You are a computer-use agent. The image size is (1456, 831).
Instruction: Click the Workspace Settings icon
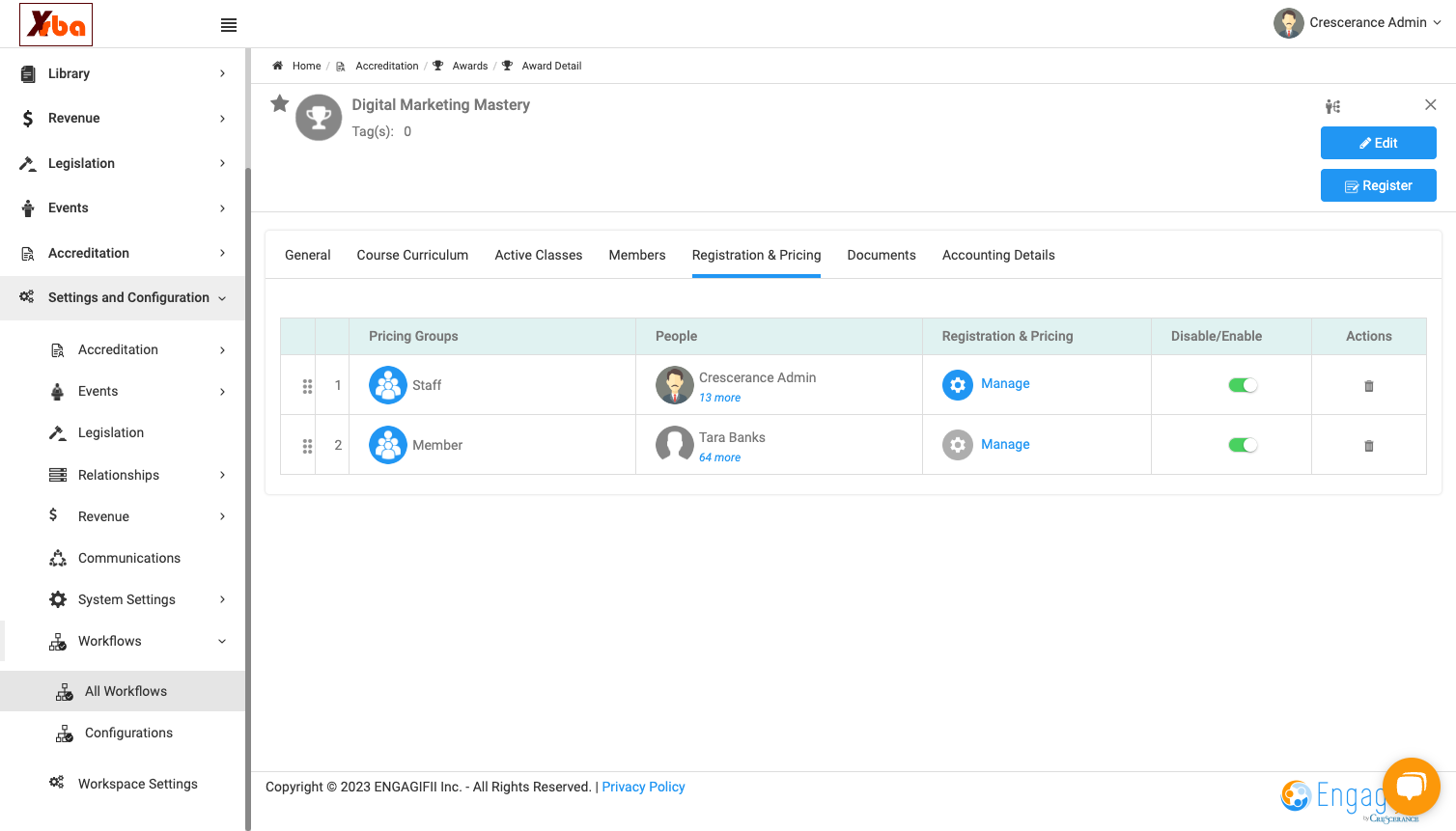click(x=57, y=782)
